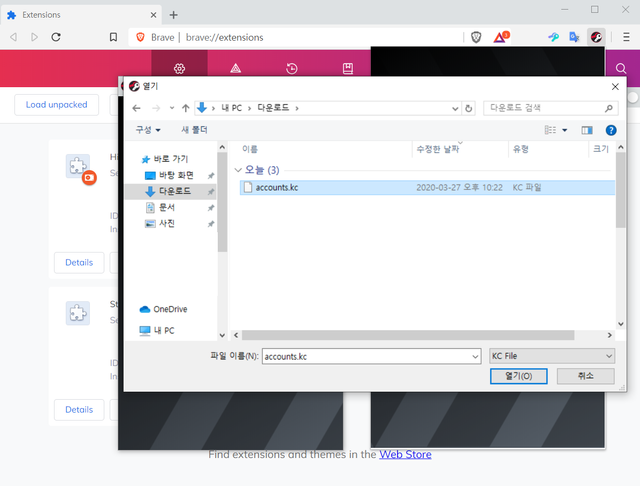Sort by the 수정한 날짜 date column

point(438,149)
